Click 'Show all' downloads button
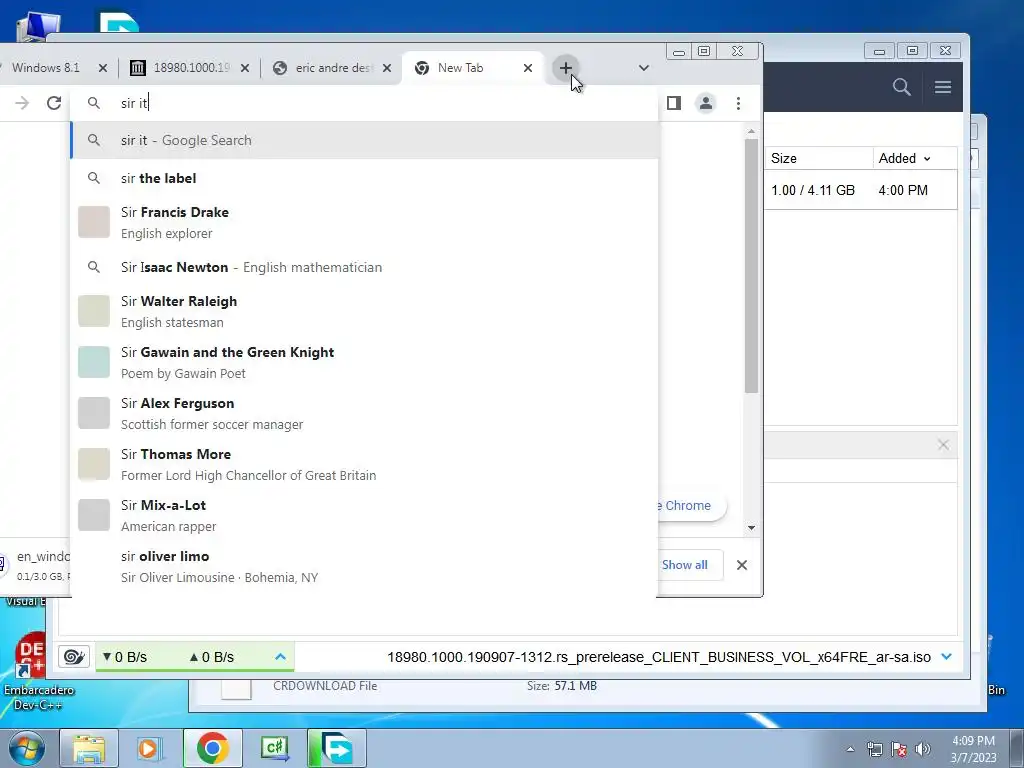This screenshot has height=768, width=1024. click(684, 565)
